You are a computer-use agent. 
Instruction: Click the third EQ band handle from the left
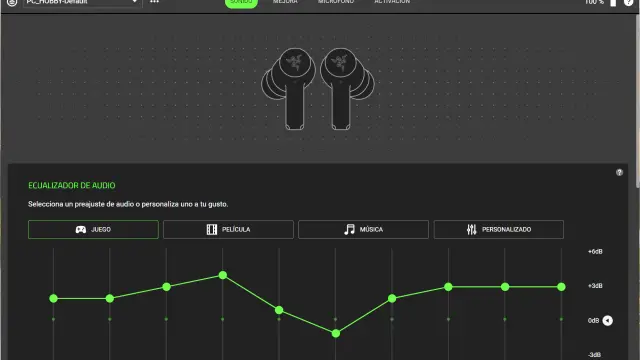pyautogui.click(x=166, y=287)
